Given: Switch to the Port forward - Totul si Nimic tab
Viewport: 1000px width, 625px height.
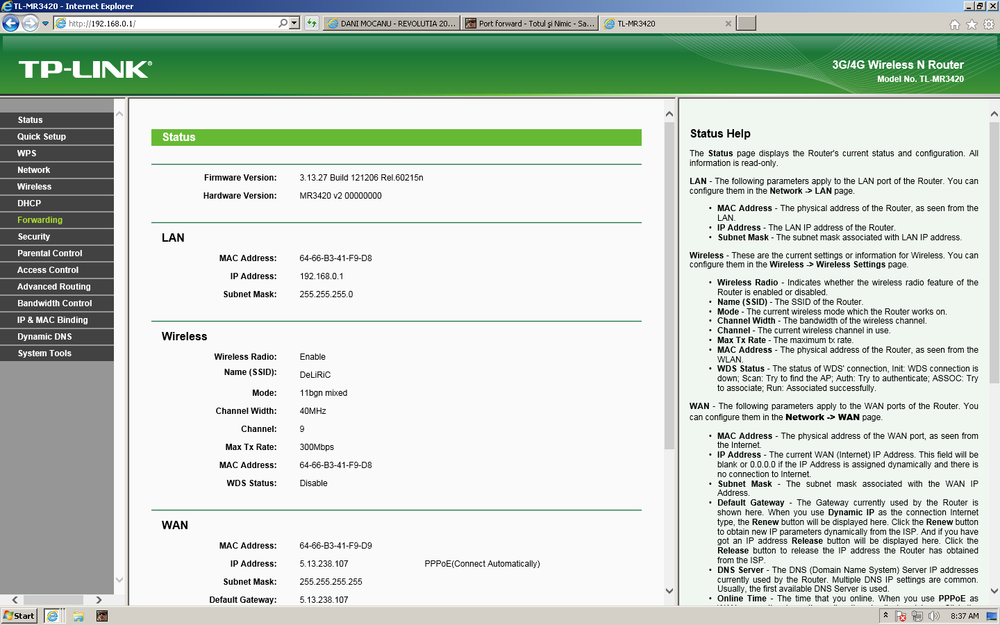Looking at the screenshot, I should click(530, 24).
